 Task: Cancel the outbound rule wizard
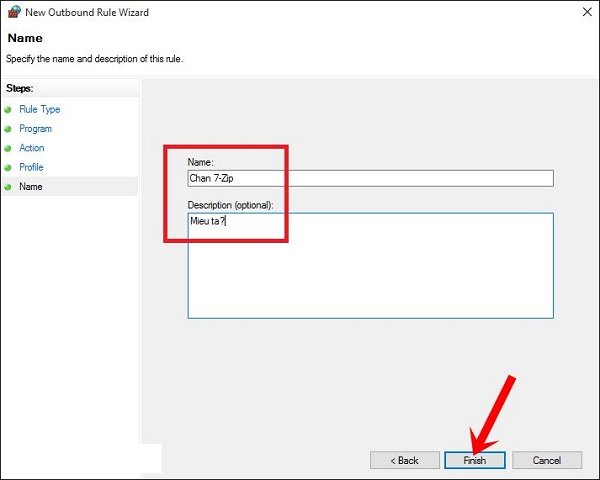546,460
